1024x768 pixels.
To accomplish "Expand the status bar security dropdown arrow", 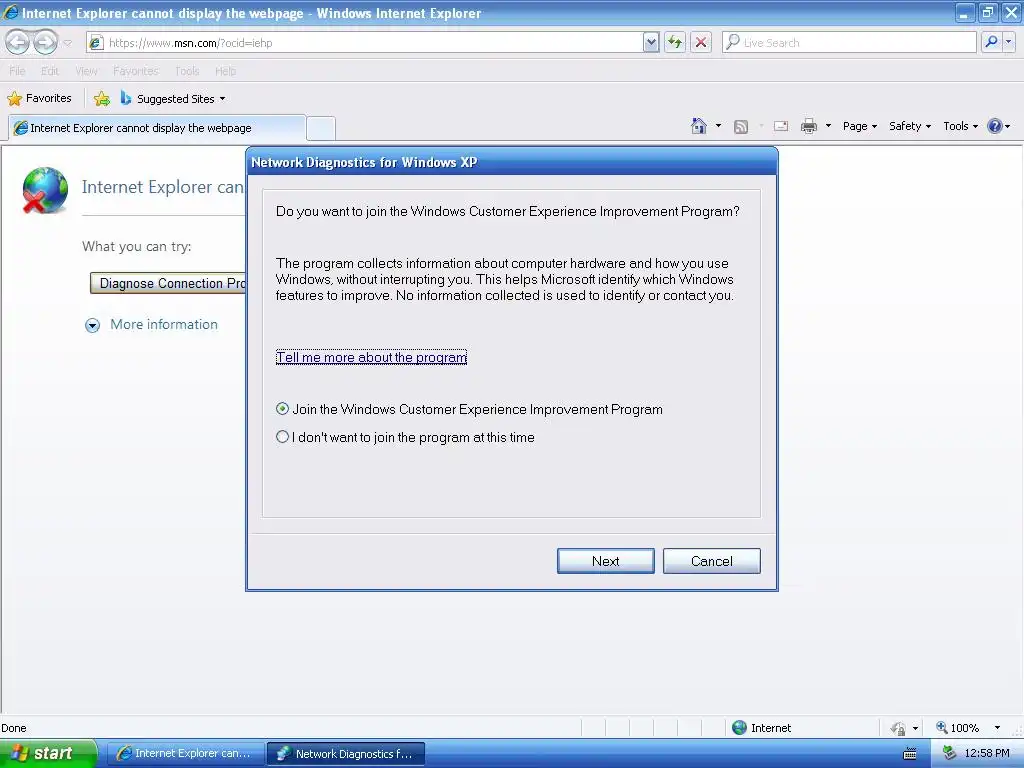I will point(916,728).
